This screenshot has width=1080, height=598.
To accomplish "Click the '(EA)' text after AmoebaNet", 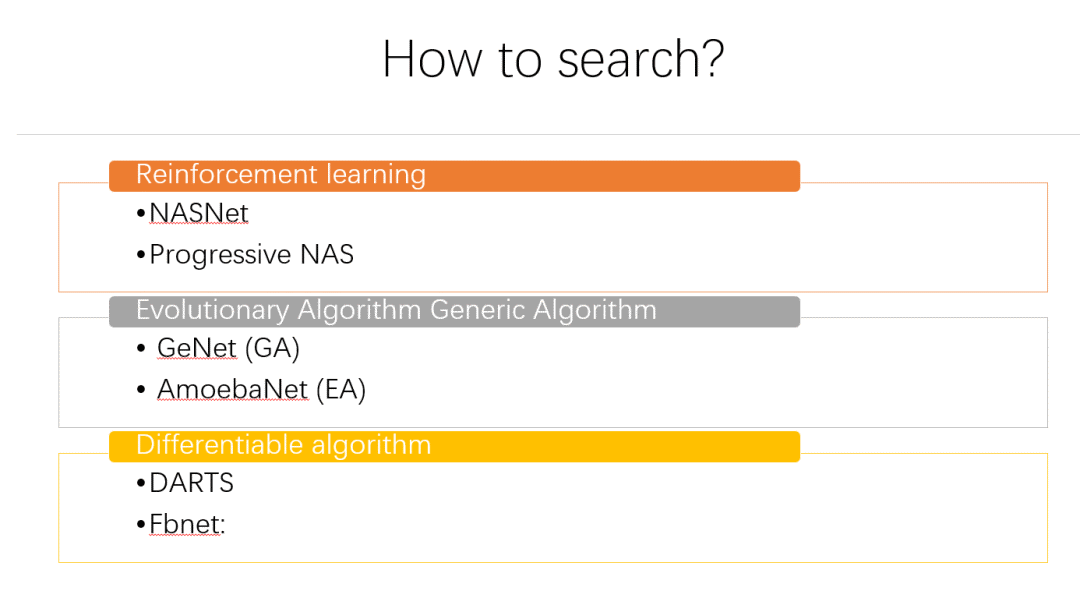I will tap(341, 389).
